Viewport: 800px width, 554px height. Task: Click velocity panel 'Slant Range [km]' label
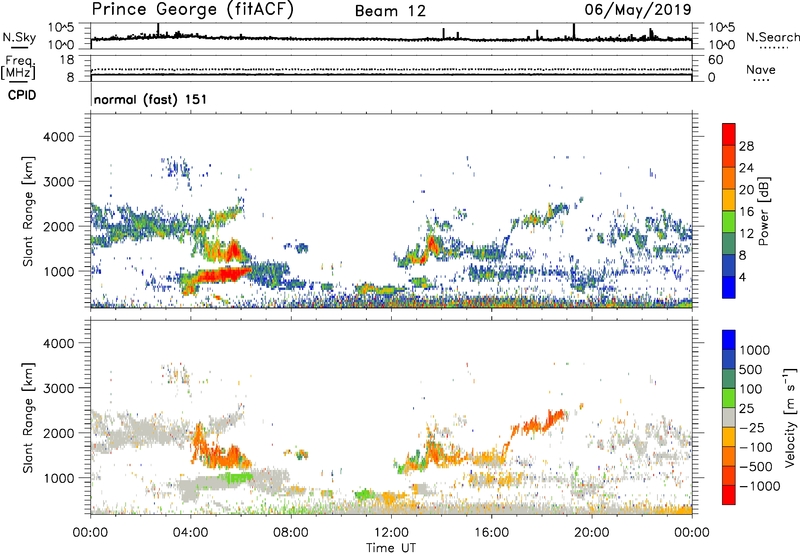[x=28, y=418]
